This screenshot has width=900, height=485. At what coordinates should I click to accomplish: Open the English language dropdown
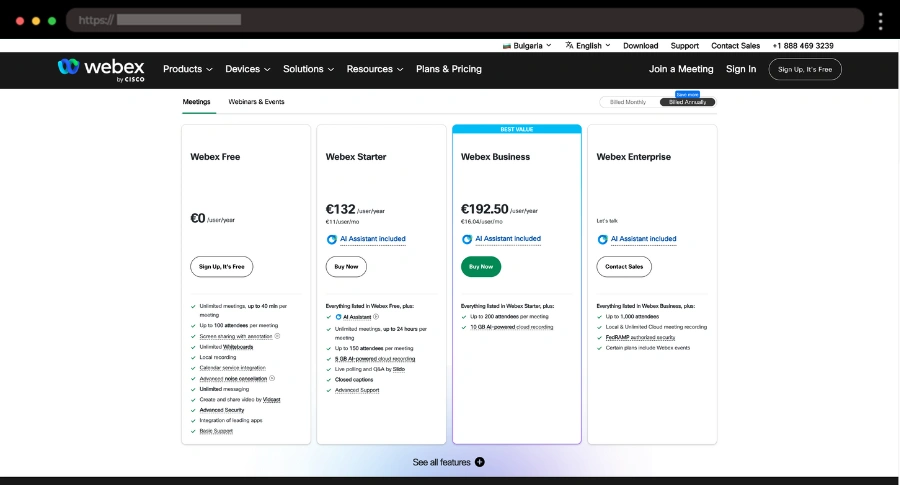point(588,45)
